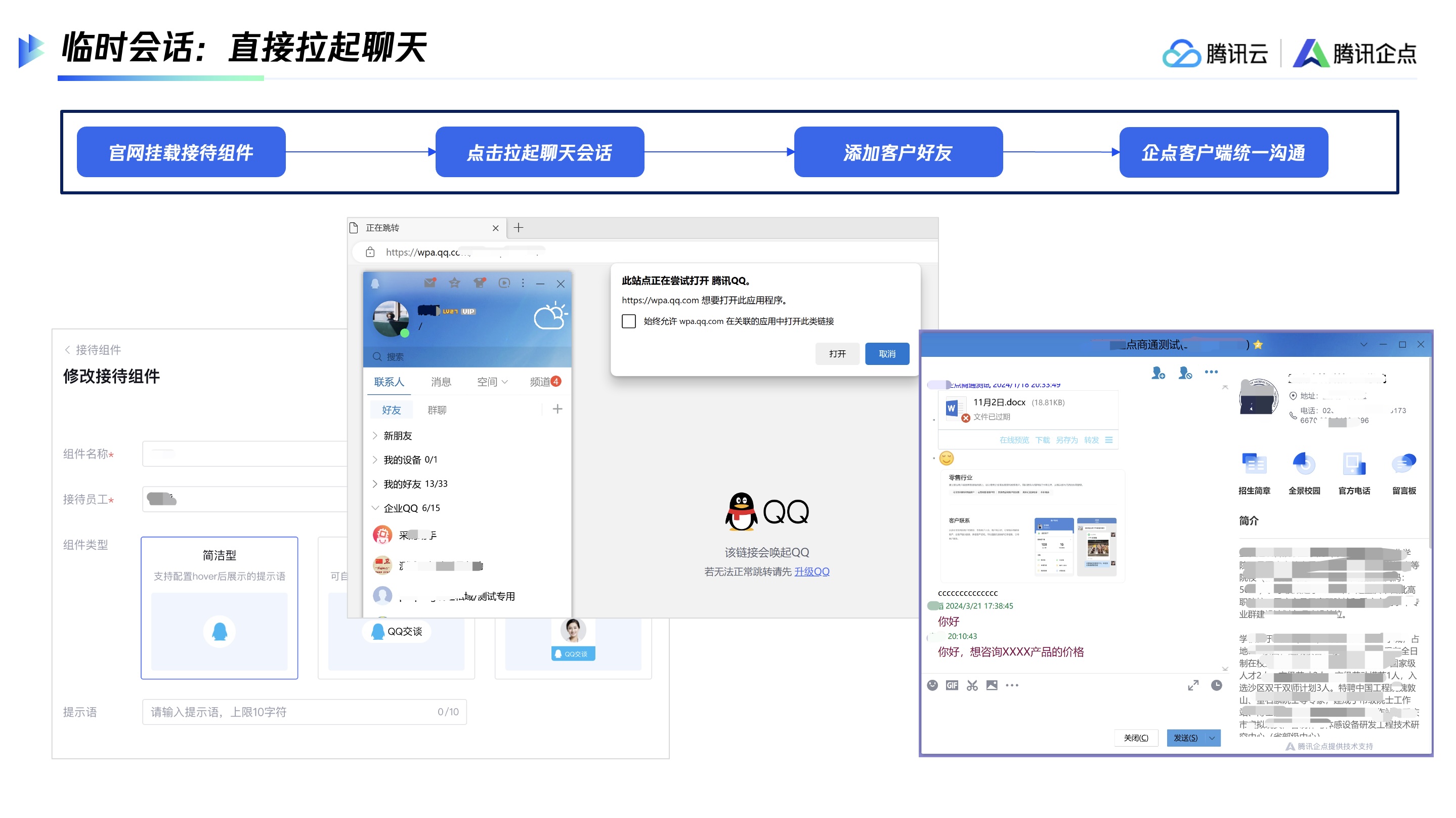1456x818 pixels.
Task: Click the scroll-up arrow of chat history
Action: (x=1224, y=388)
